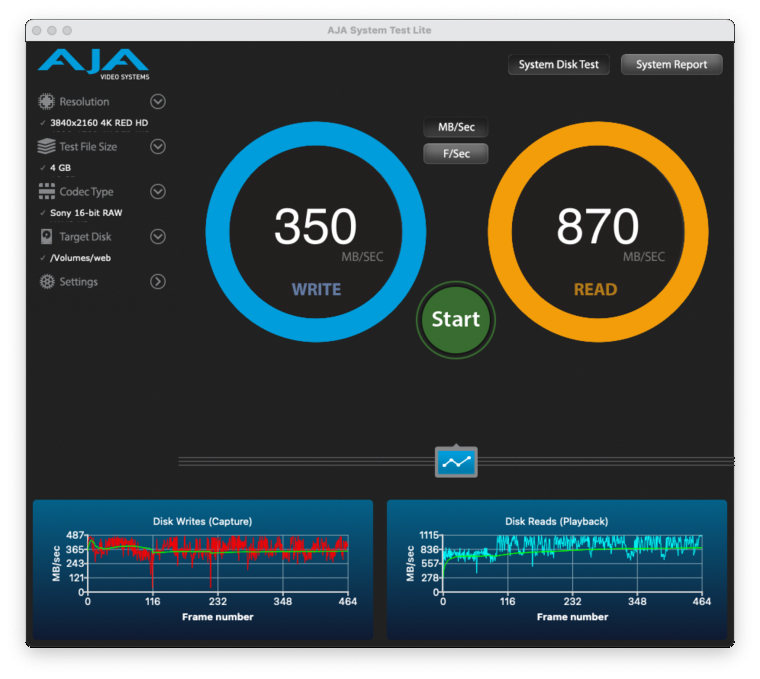The height and width of the screenshot is (679, 760).
Task: Click the Target Disk label
Action: (x=85, y=237)
